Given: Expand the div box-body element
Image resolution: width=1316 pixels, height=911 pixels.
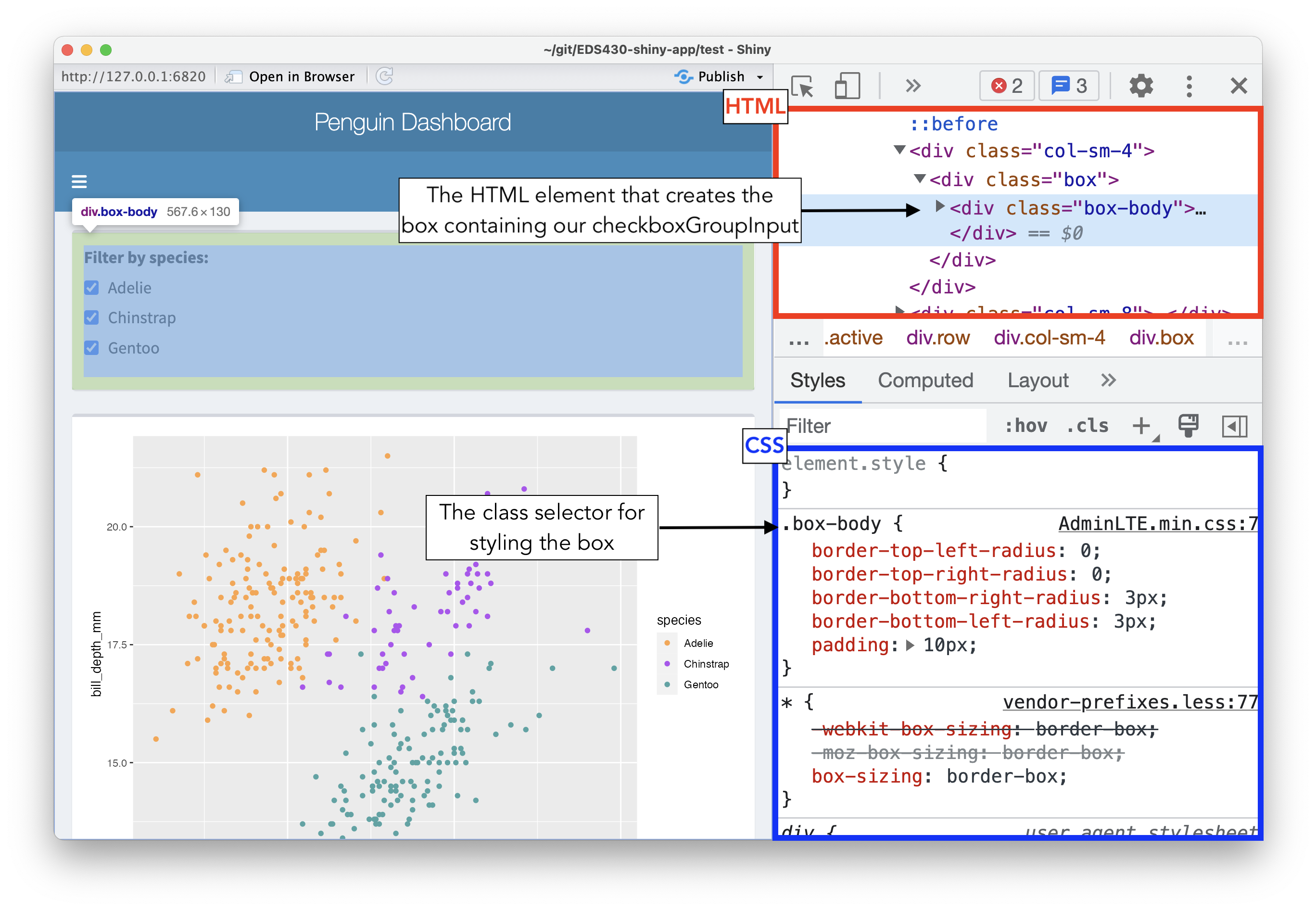Looking at the screenshot, I should click(939, 207).
